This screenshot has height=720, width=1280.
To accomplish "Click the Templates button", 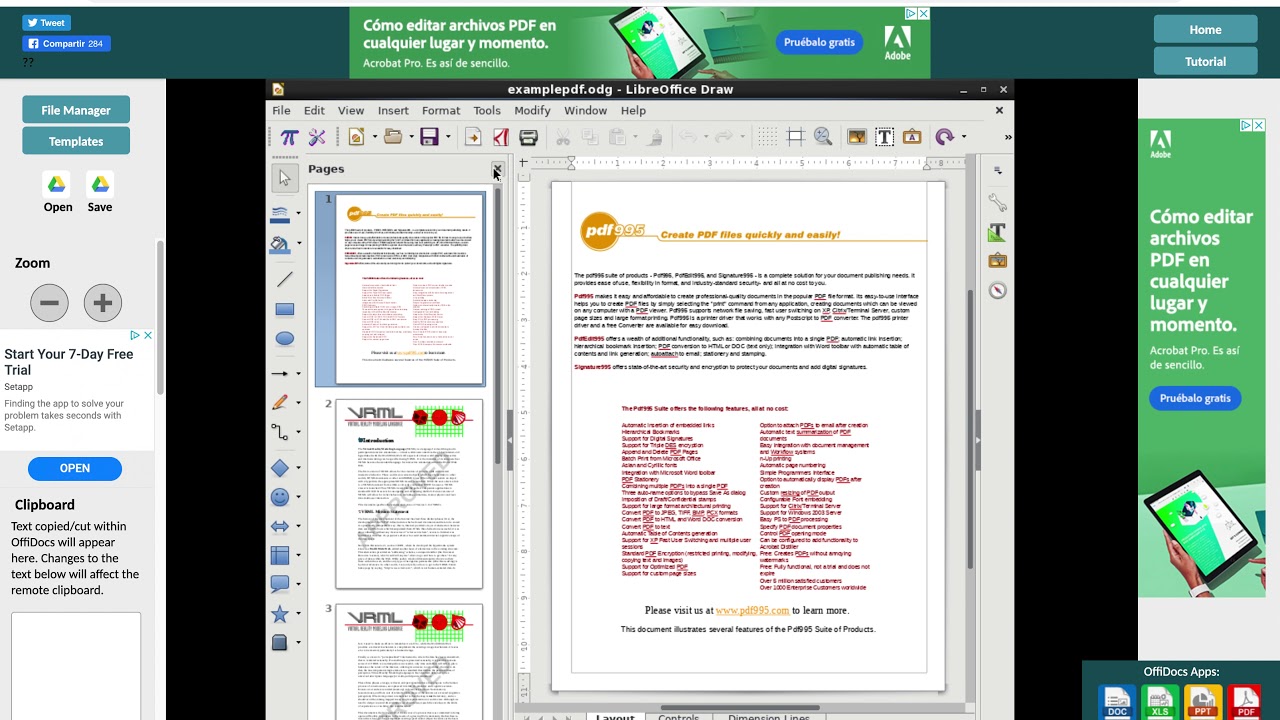I will click(x=76, y=141).
